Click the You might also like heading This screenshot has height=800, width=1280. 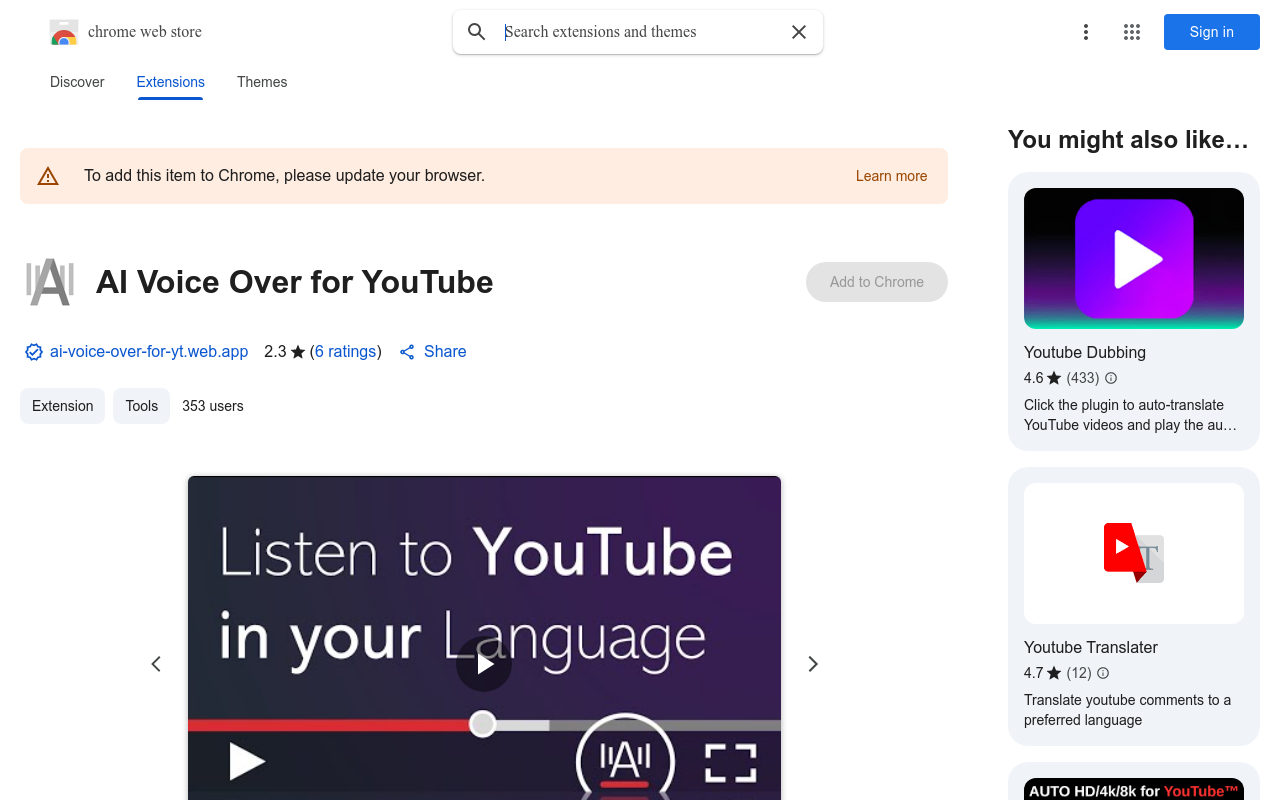tap(1128, 140)
